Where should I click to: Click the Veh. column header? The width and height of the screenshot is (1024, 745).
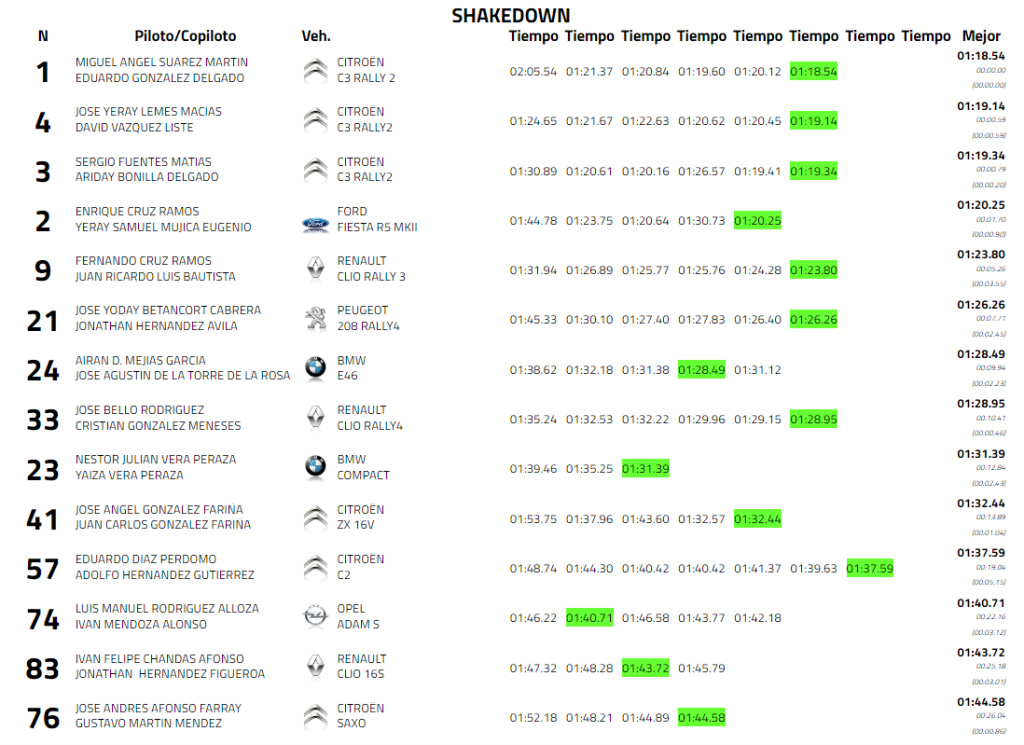316,36
